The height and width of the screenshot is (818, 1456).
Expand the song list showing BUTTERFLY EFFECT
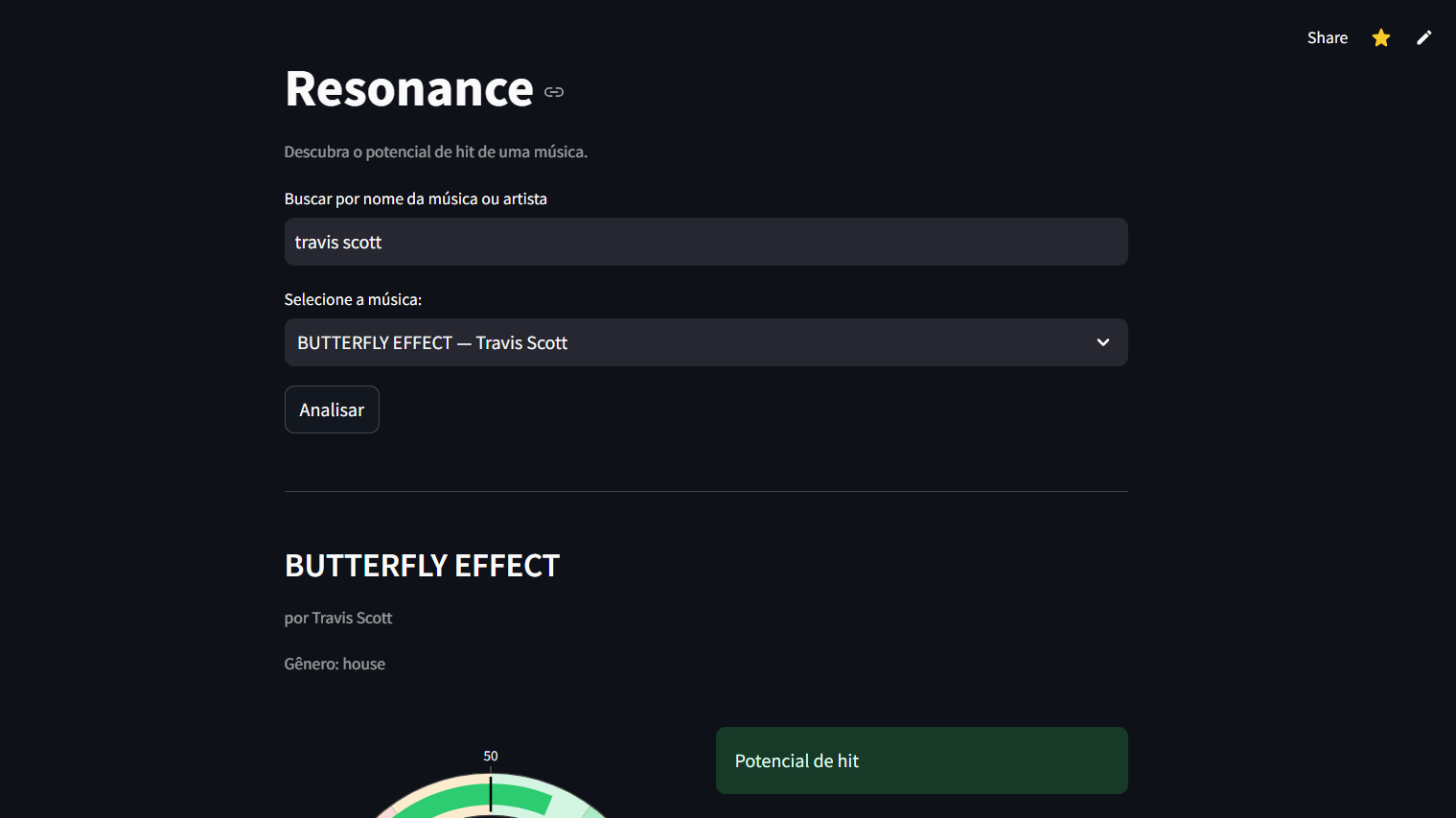pos(705,342)
